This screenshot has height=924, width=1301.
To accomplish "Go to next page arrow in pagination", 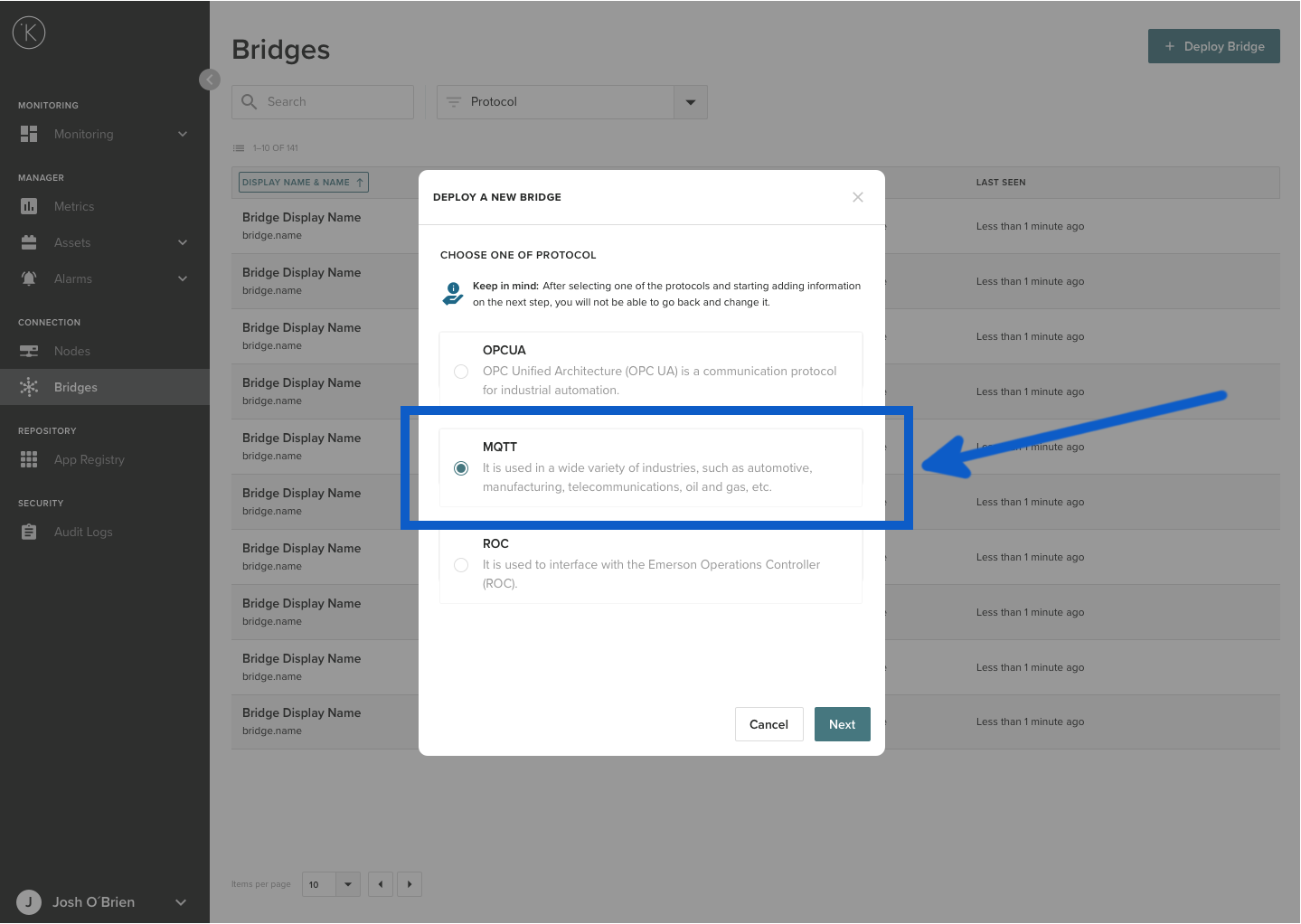I will coord(410,884).
